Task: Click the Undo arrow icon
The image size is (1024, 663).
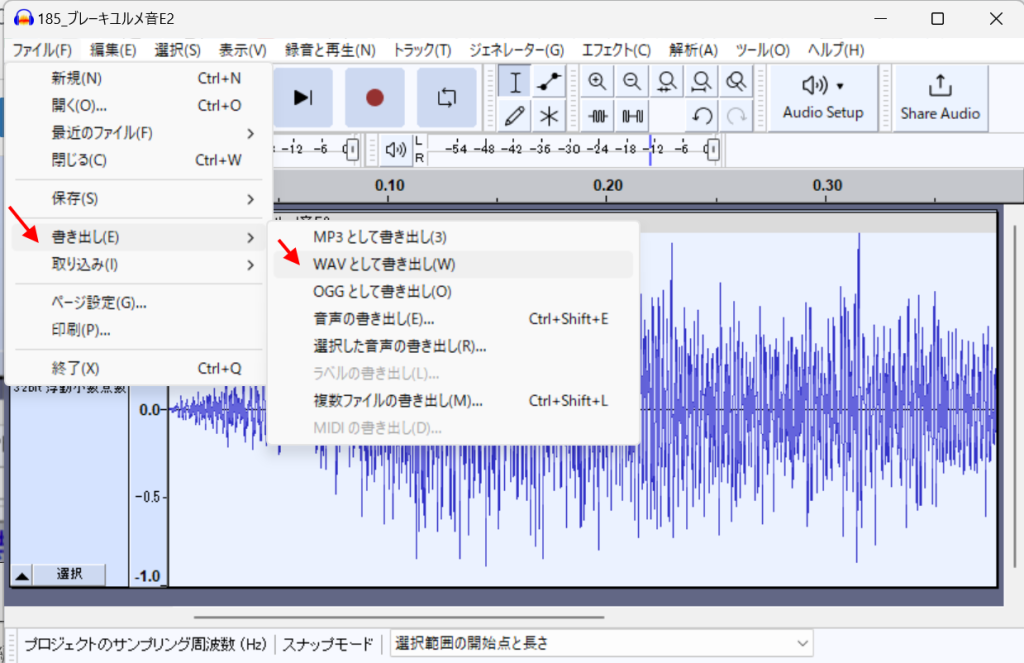Action: (x=702, y=115)
